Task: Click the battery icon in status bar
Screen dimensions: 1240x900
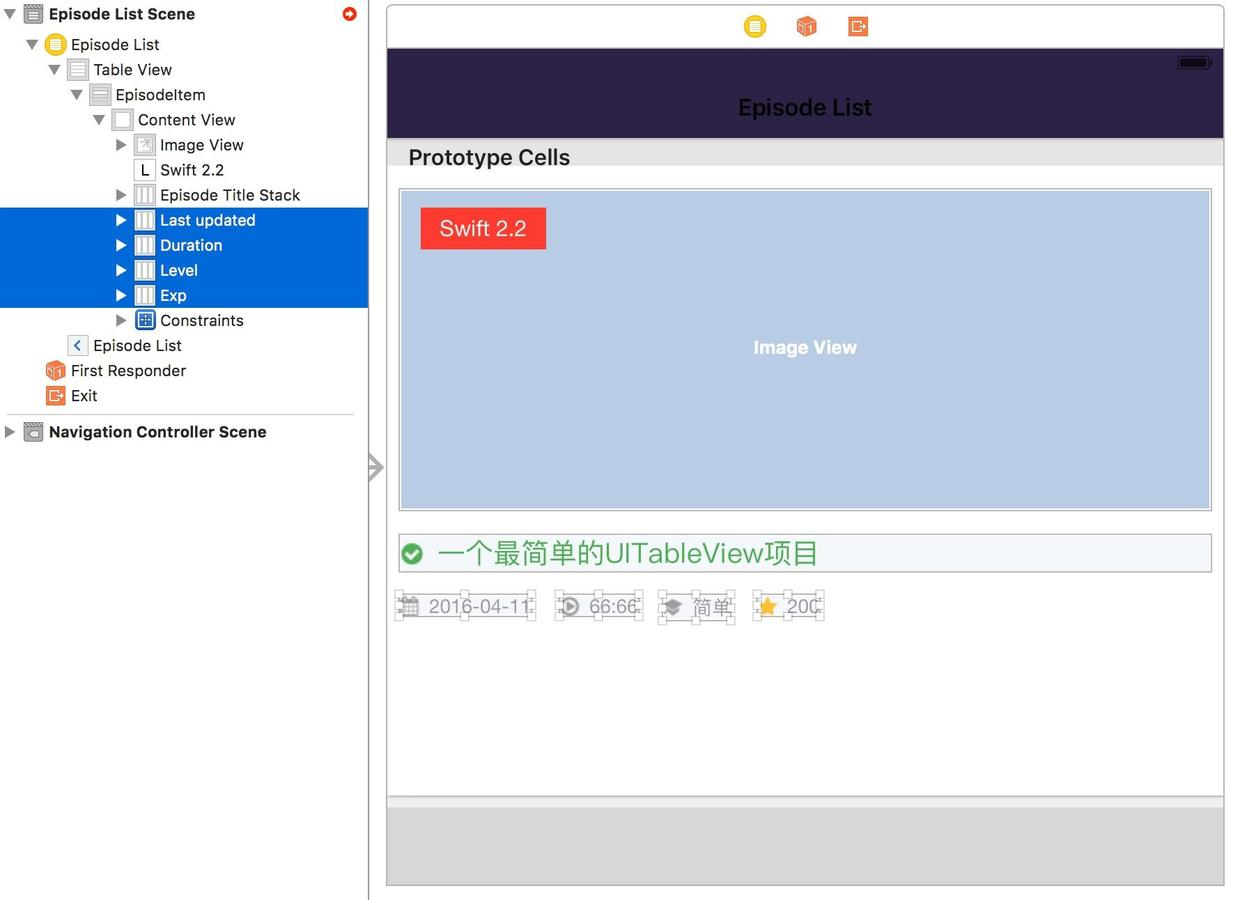Action: point(1194,62)
